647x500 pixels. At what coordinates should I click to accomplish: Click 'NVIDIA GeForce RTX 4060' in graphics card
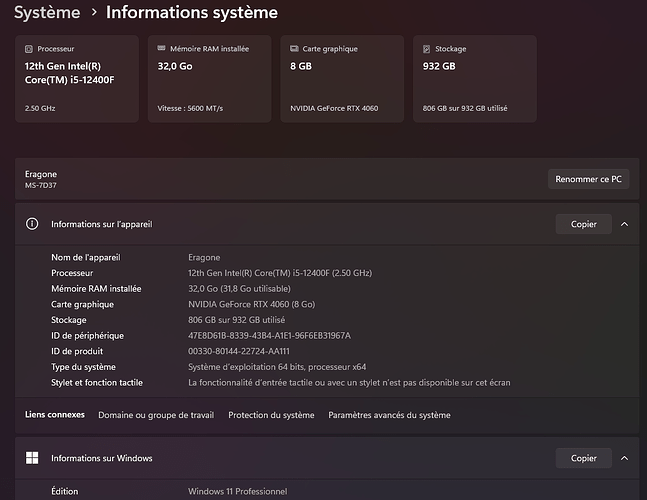pos(334,108)
